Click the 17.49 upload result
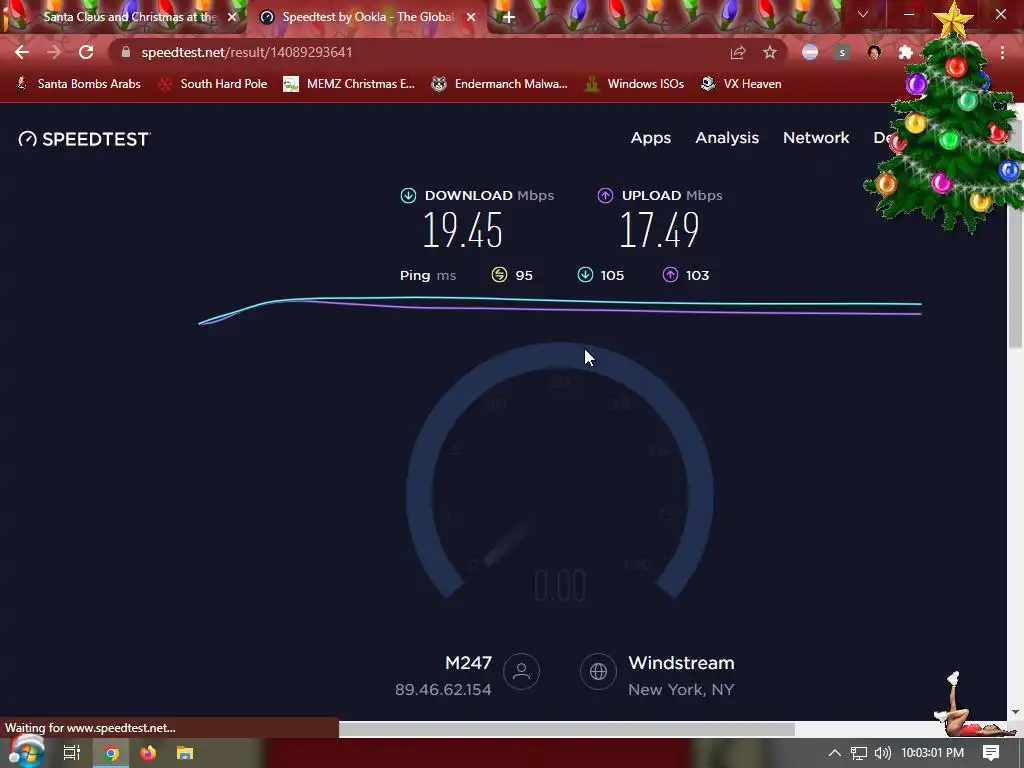The height and width of the screenshot is (768, 1024). 659,230
